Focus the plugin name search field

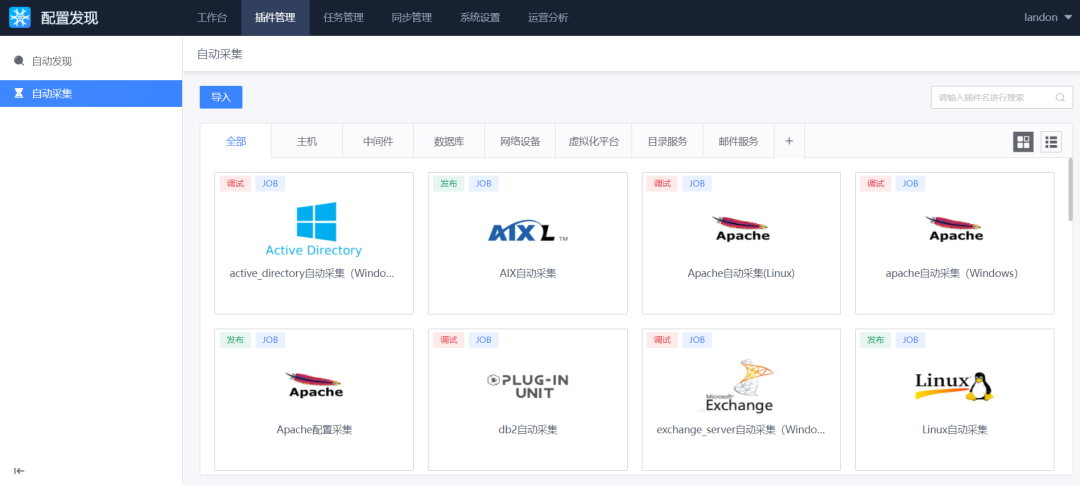(1001, 98)
